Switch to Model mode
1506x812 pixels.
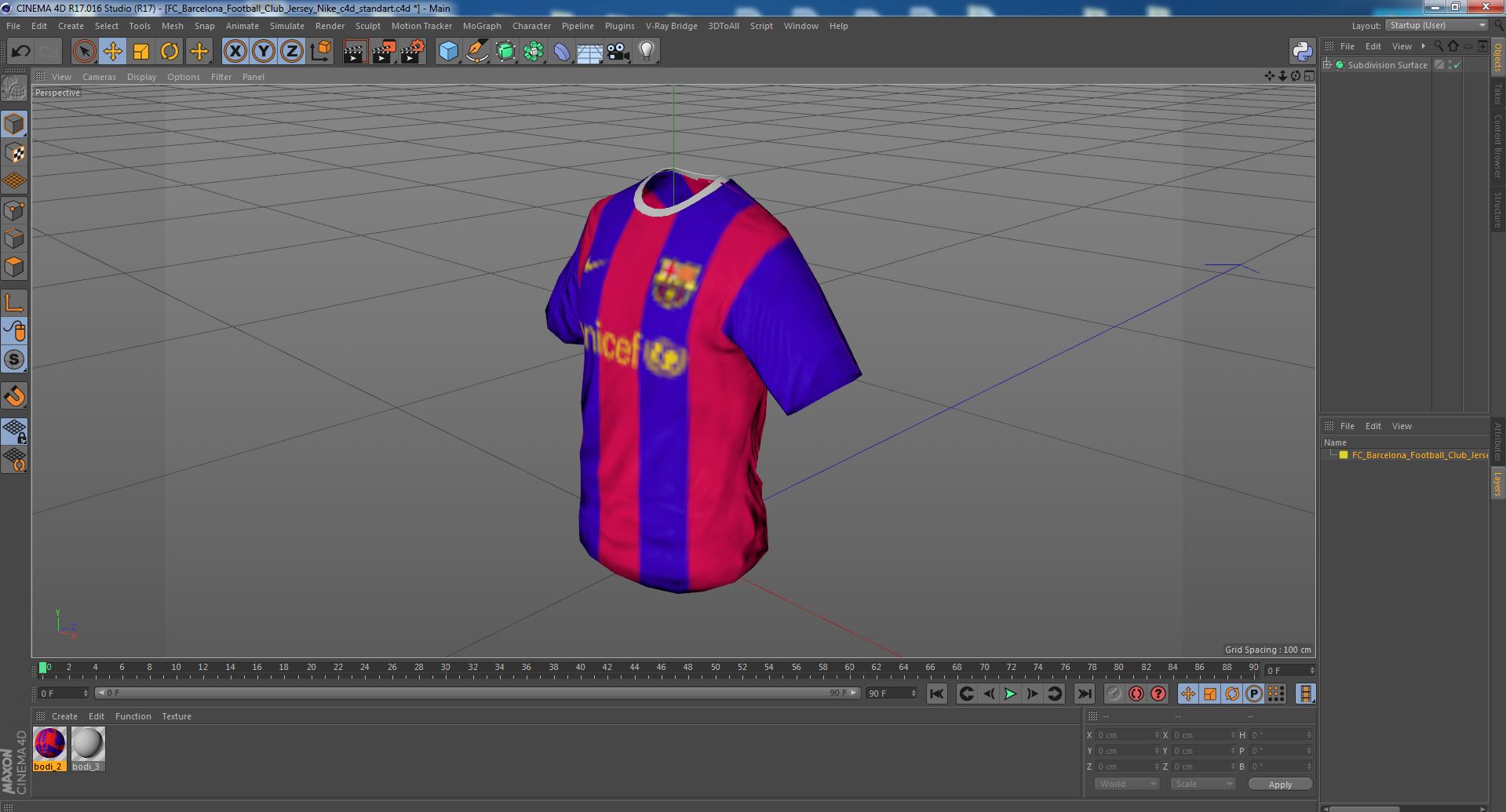[x=14, y=124]
